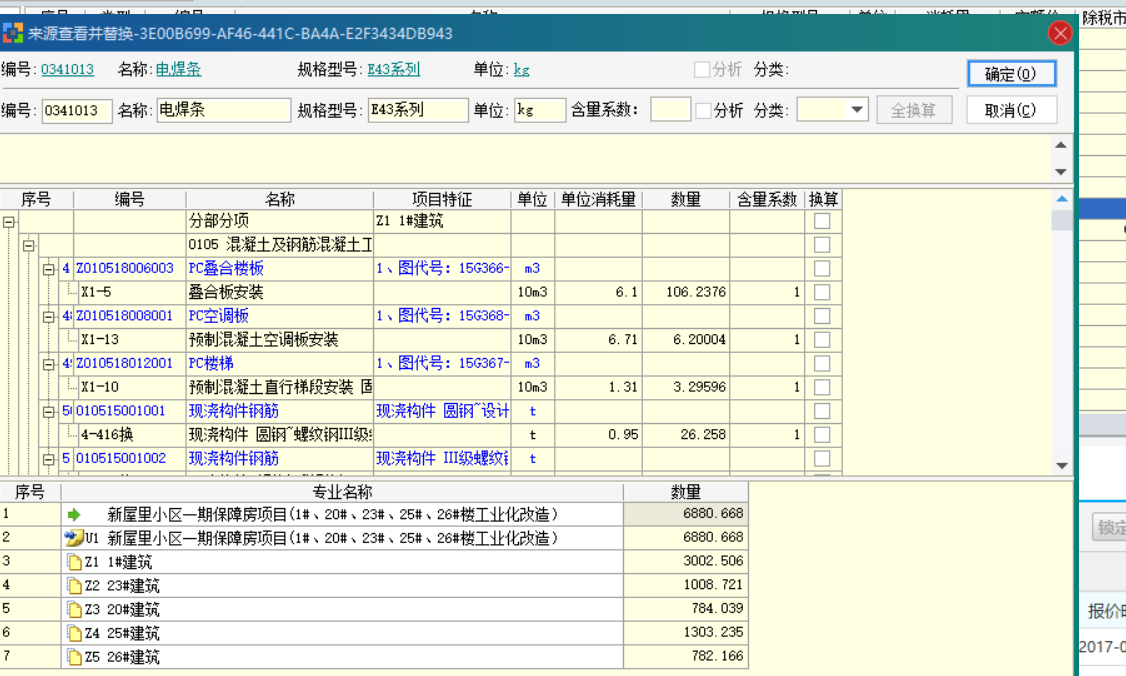Tick the 换算 checkbox for PC楼梯 row

[x=822, y=364]
